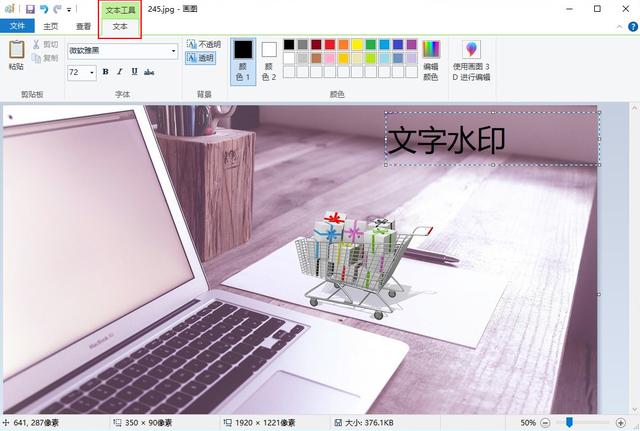640x431 pixels.
Task: Select the 文本 ribbon tab
Action: coord(120,27)
